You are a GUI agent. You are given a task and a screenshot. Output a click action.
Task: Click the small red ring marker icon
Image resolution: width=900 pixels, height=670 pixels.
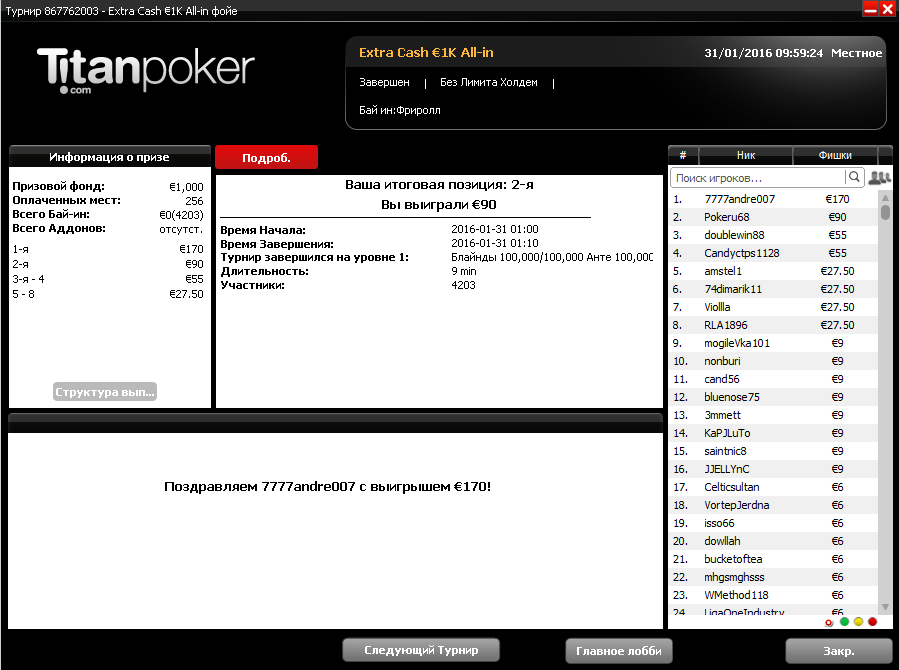829,623
